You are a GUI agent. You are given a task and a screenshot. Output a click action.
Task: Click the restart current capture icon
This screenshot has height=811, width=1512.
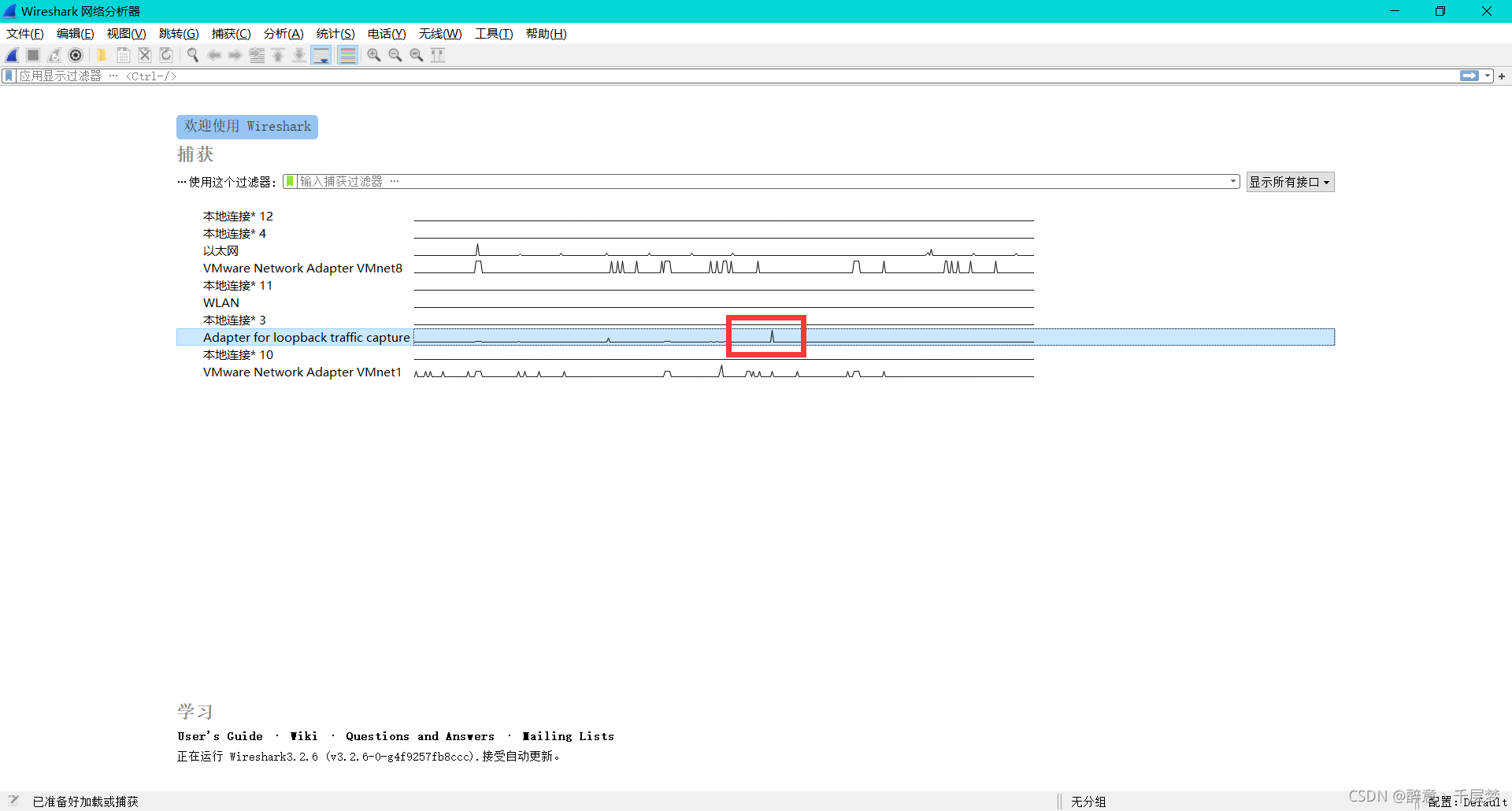pos(54,55)
